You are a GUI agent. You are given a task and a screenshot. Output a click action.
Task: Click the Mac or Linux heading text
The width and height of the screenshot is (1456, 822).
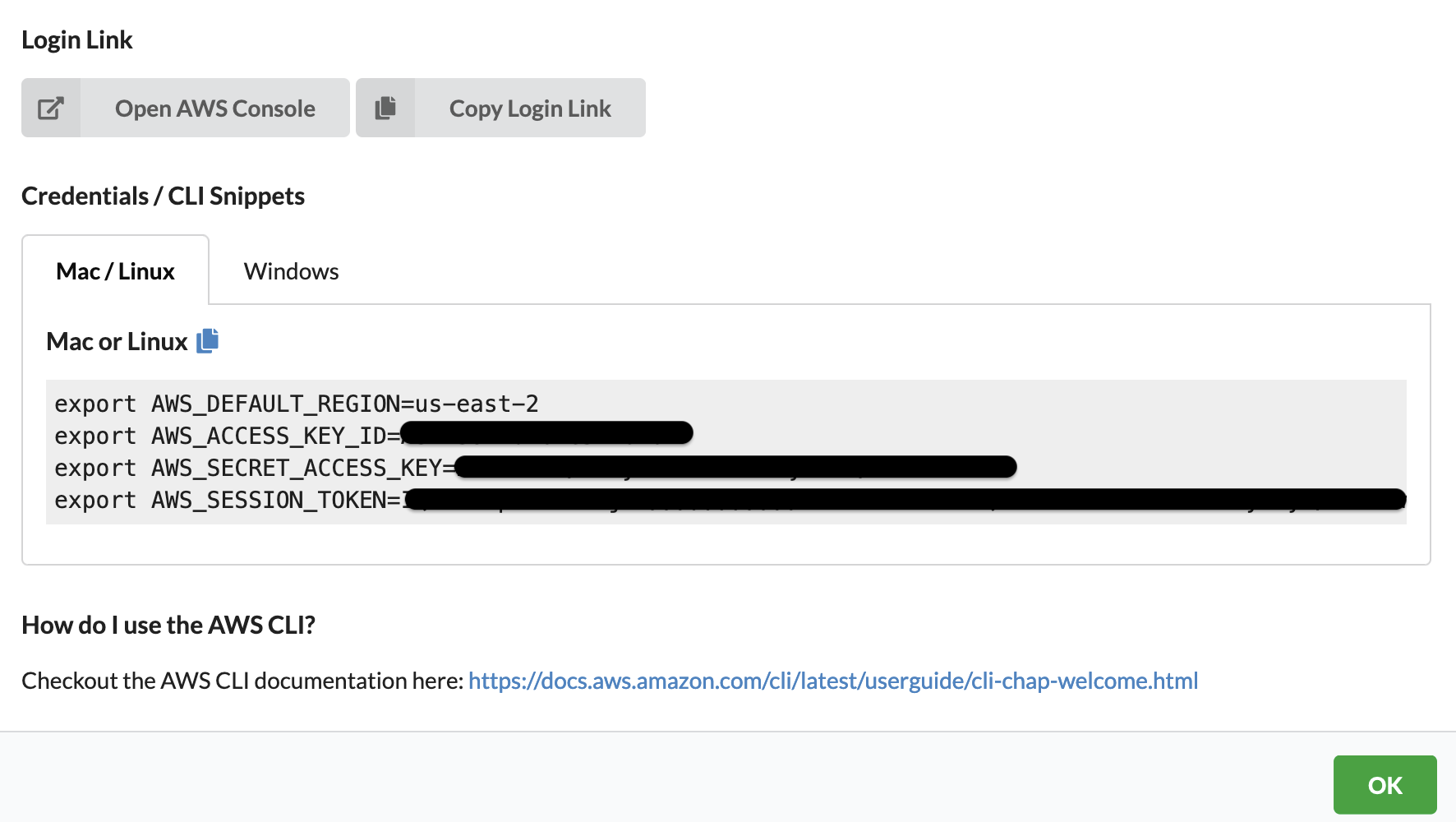(x=117, y=341)
